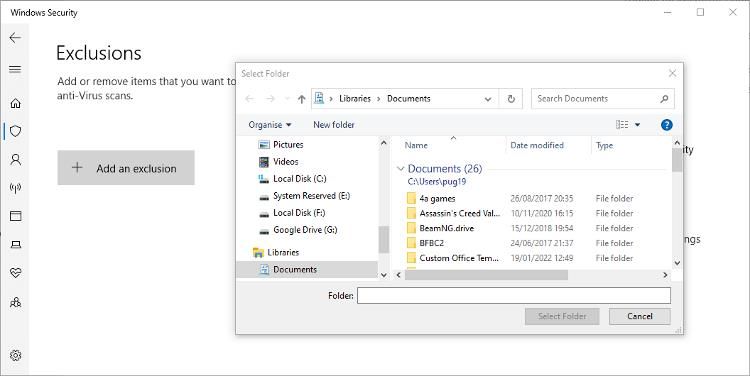
Task: Click Cancel button in dialog
Action: click(x=640, y=316)
